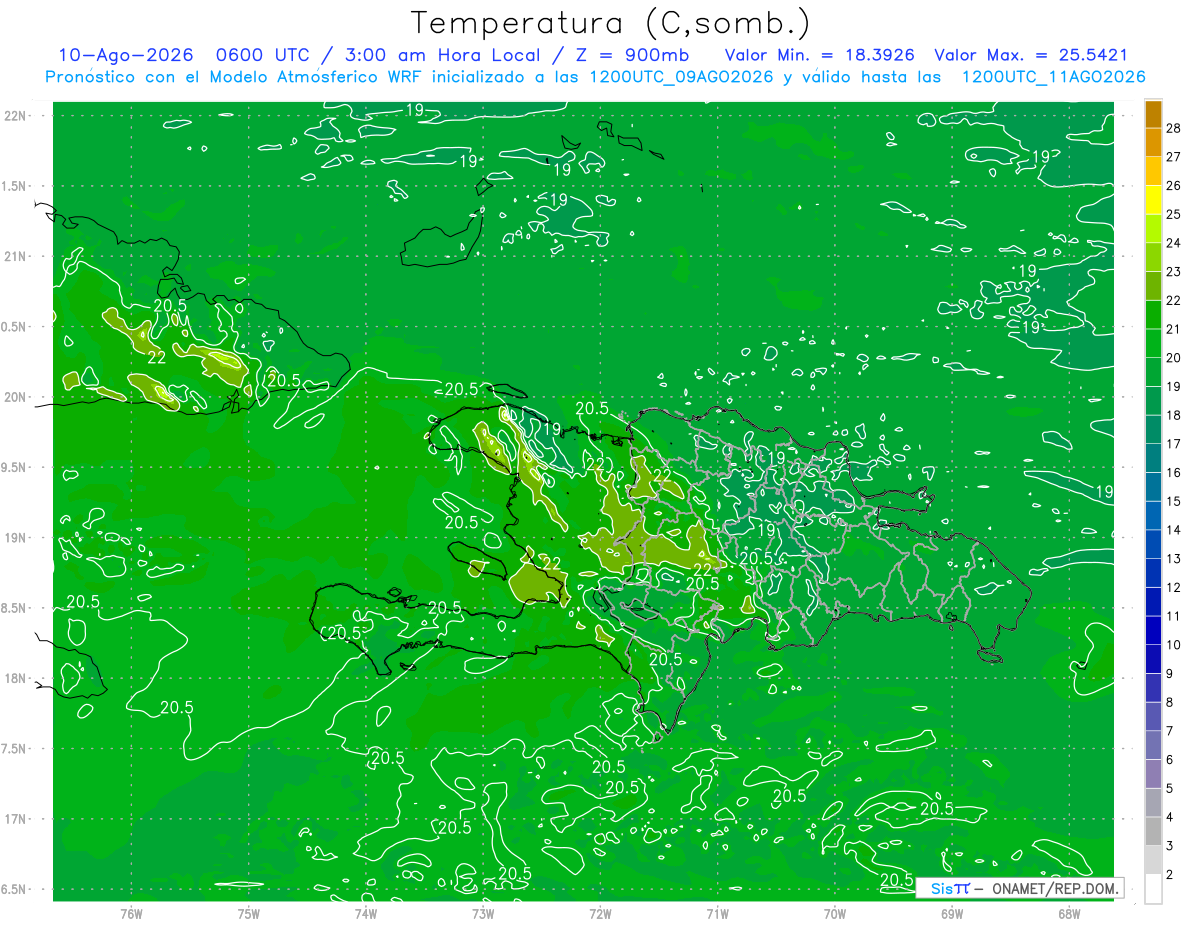Click the '72W' longitude axis label
Viewport: 1200px width, 927px height.
(x=600, y=913)
